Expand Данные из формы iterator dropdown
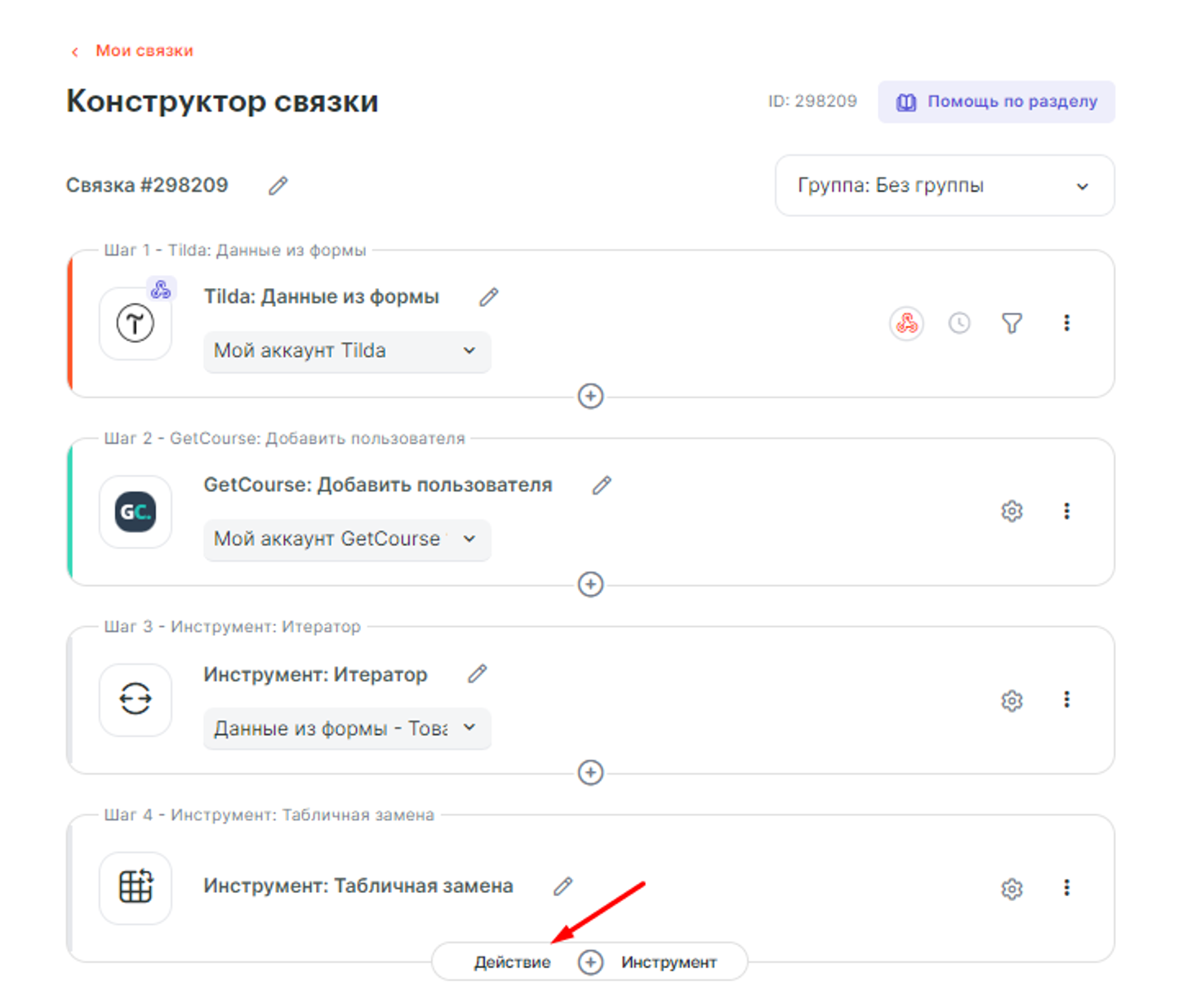 tap(346, 728)
